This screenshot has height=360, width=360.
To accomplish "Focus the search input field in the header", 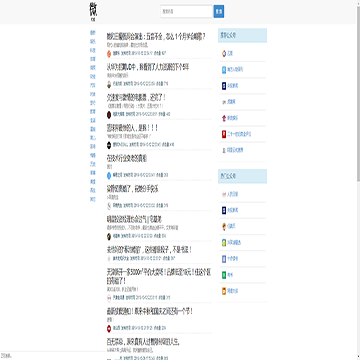I will coord(187,11).
